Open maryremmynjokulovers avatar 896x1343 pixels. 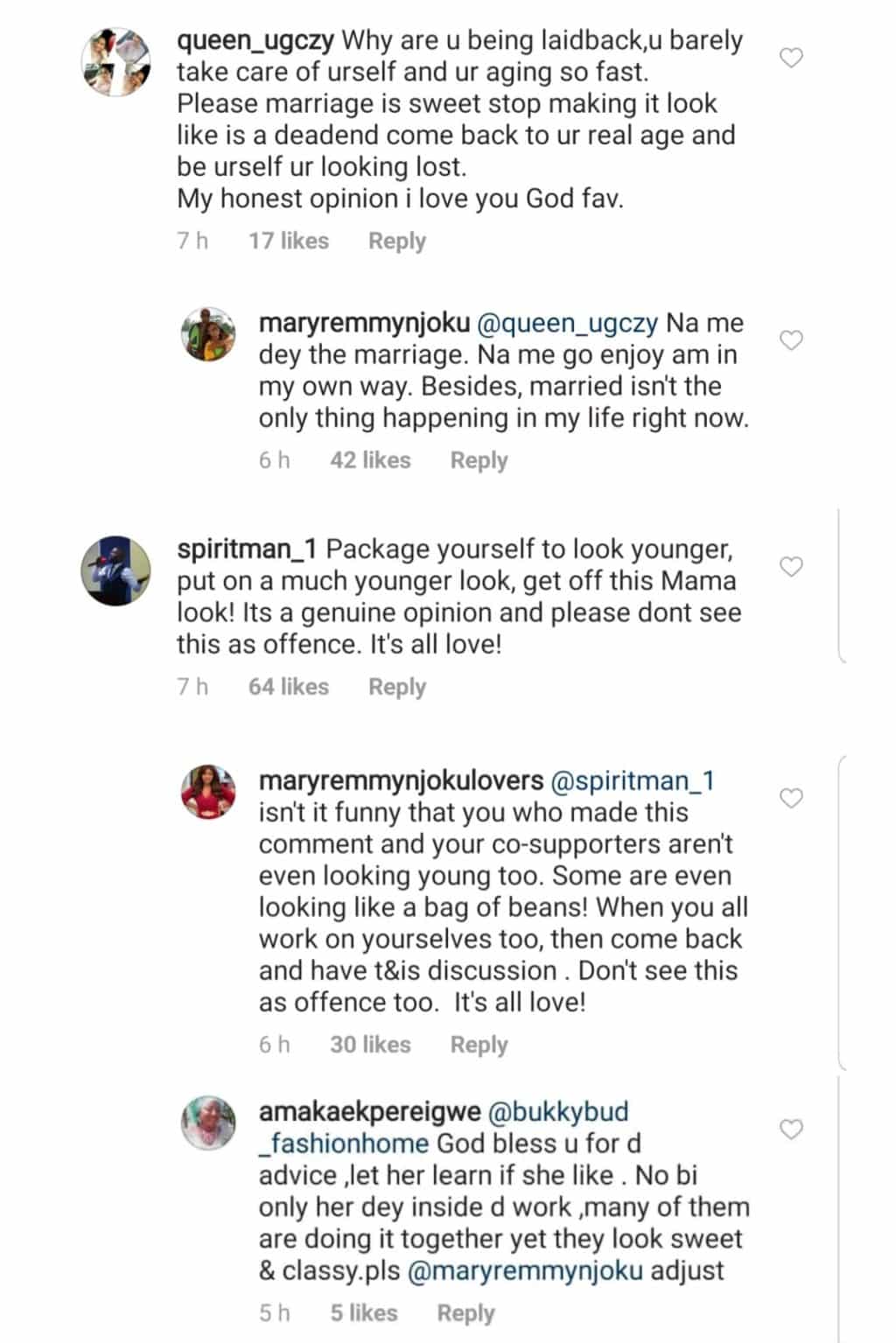208,792
